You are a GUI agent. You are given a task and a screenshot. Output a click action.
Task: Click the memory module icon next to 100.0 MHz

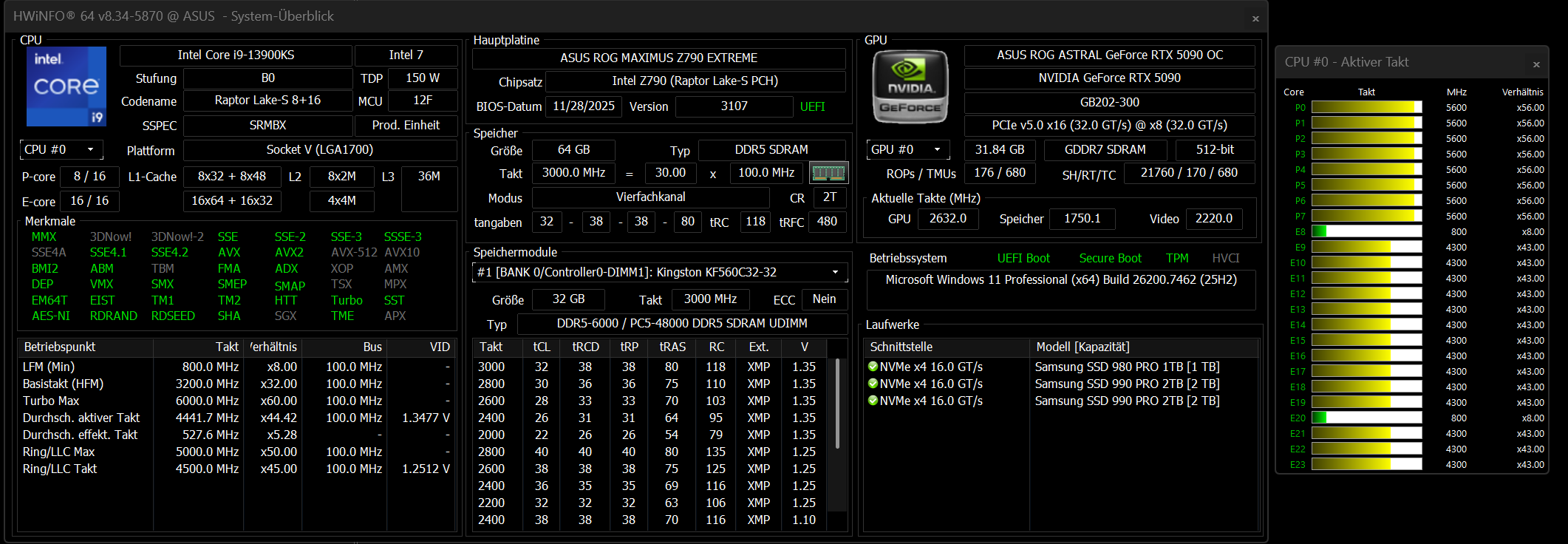coord(828,173)
